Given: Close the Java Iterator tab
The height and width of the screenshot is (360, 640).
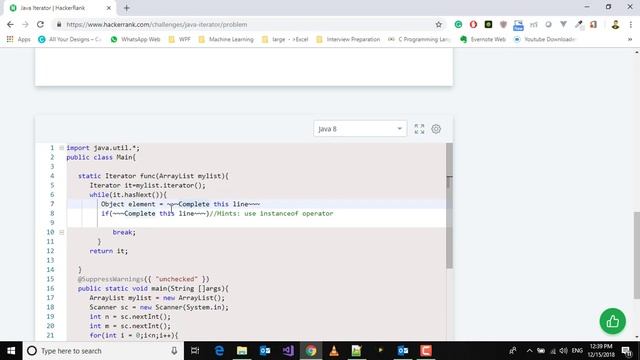Looking at the screenshot, I should point(109,8).
